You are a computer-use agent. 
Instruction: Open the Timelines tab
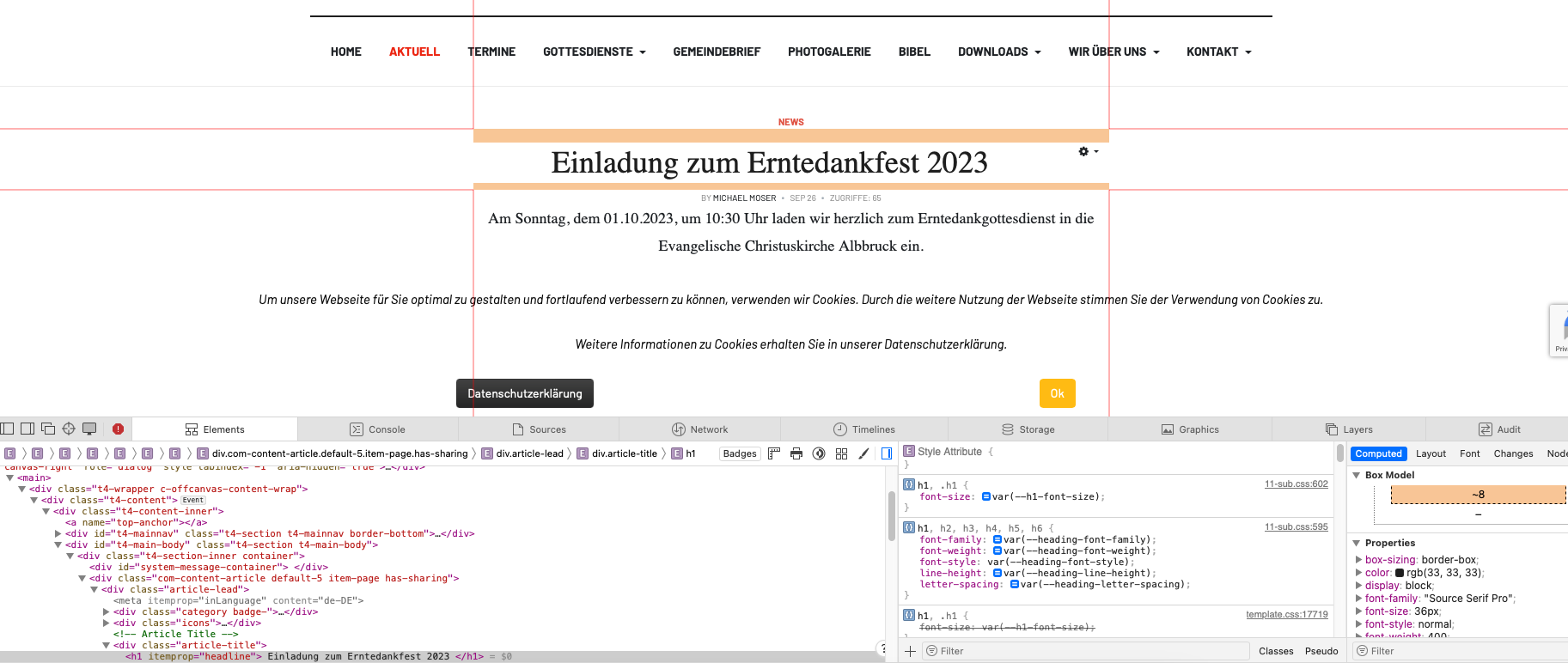click(x=863, y=429)
